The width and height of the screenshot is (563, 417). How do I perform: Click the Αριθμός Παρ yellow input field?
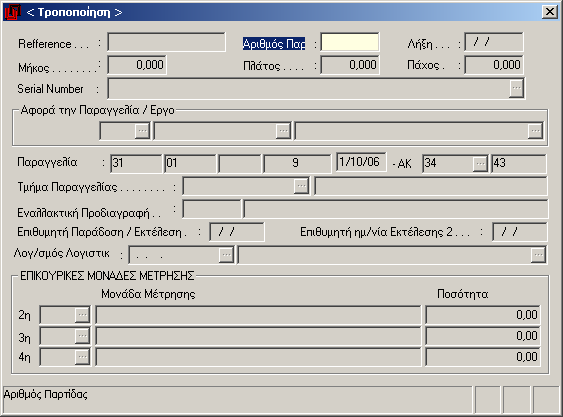pyautogui.click(x=349, y=42)
